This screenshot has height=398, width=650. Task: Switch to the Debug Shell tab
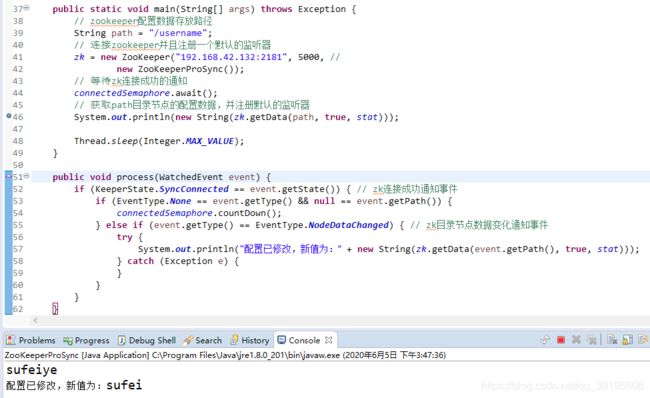147,340
